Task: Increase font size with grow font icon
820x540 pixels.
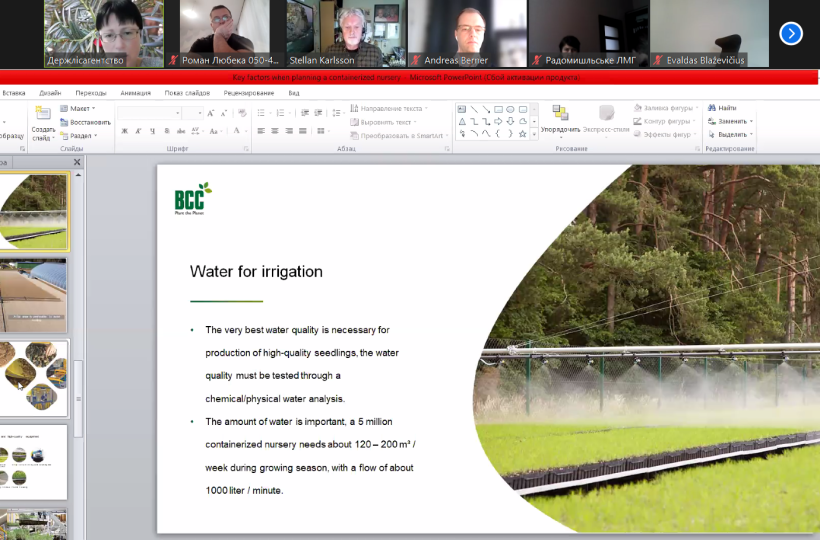Action: 211,113
